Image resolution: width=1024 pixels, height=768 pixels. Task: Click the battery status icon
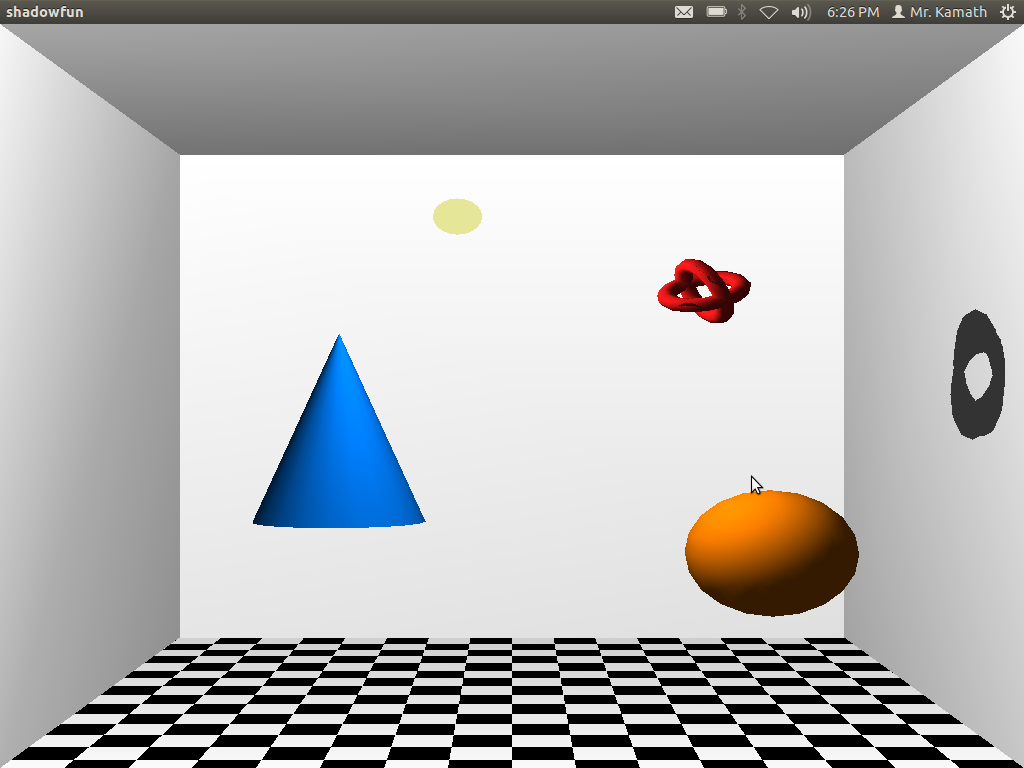click(714, 12)
